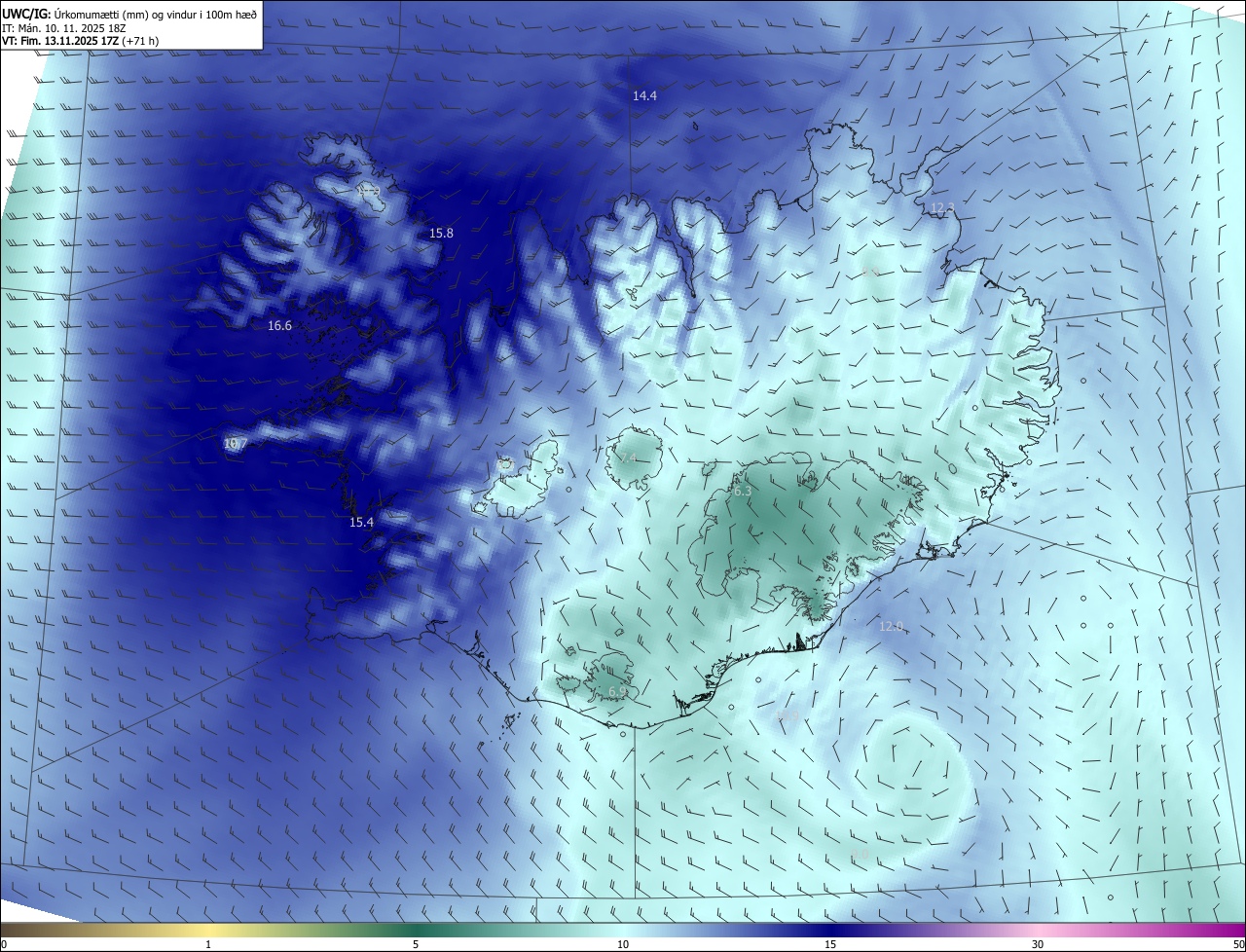Click the 12.0 value label off the southeast coast
The height and width of the screenshot is (952, 1246).
coord(891,627)
